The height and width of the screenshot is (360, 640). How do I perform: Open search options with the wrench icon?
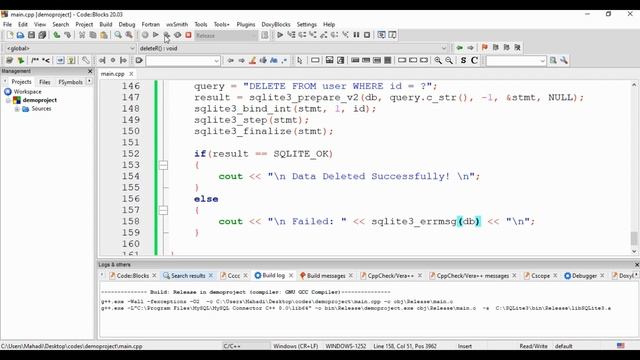(564, 60)
